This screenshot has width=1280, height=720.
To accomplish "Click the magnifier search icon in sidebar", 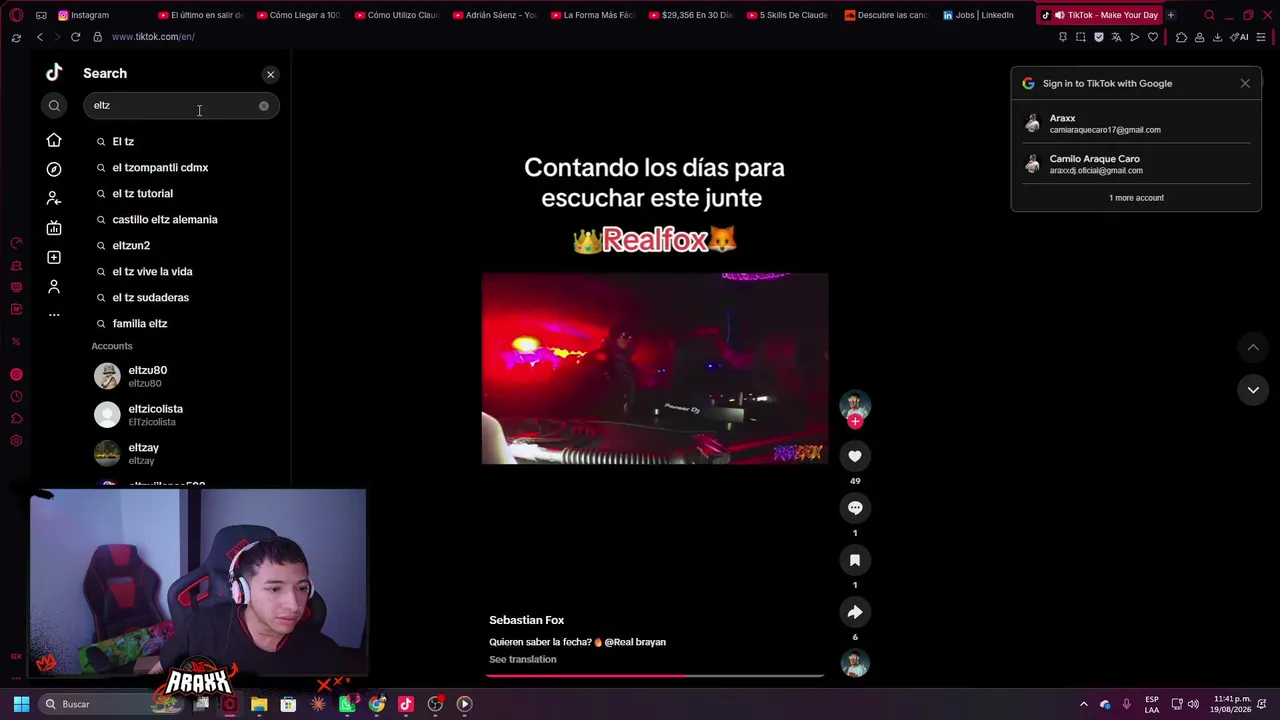I will [54, 106].
